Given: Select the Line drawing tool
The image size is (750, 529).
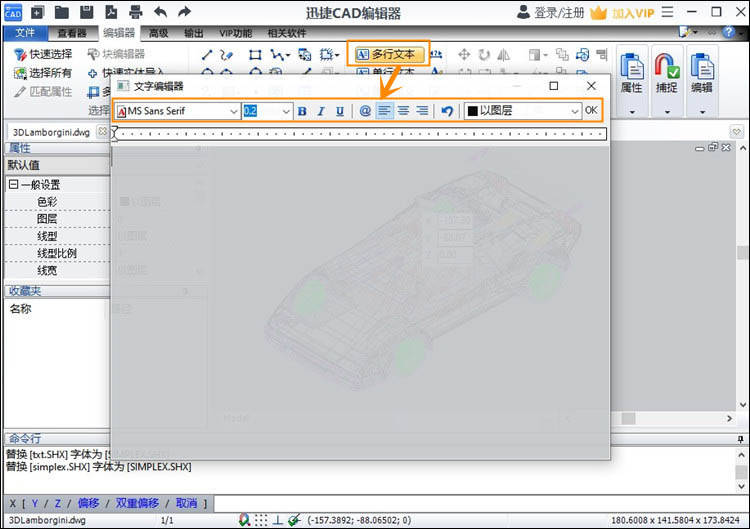Looking at the screenshot, I should (207, 55).
